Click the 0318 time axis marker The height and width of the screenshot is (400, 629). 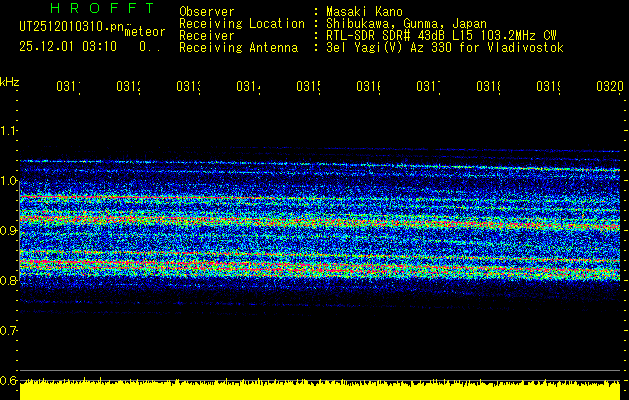pyautogui.click(x=489, y=86)
